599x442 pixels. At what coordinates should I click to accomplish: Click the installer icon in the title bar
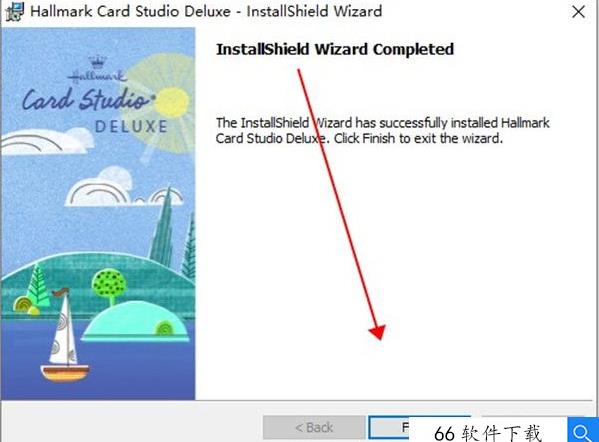15,11
